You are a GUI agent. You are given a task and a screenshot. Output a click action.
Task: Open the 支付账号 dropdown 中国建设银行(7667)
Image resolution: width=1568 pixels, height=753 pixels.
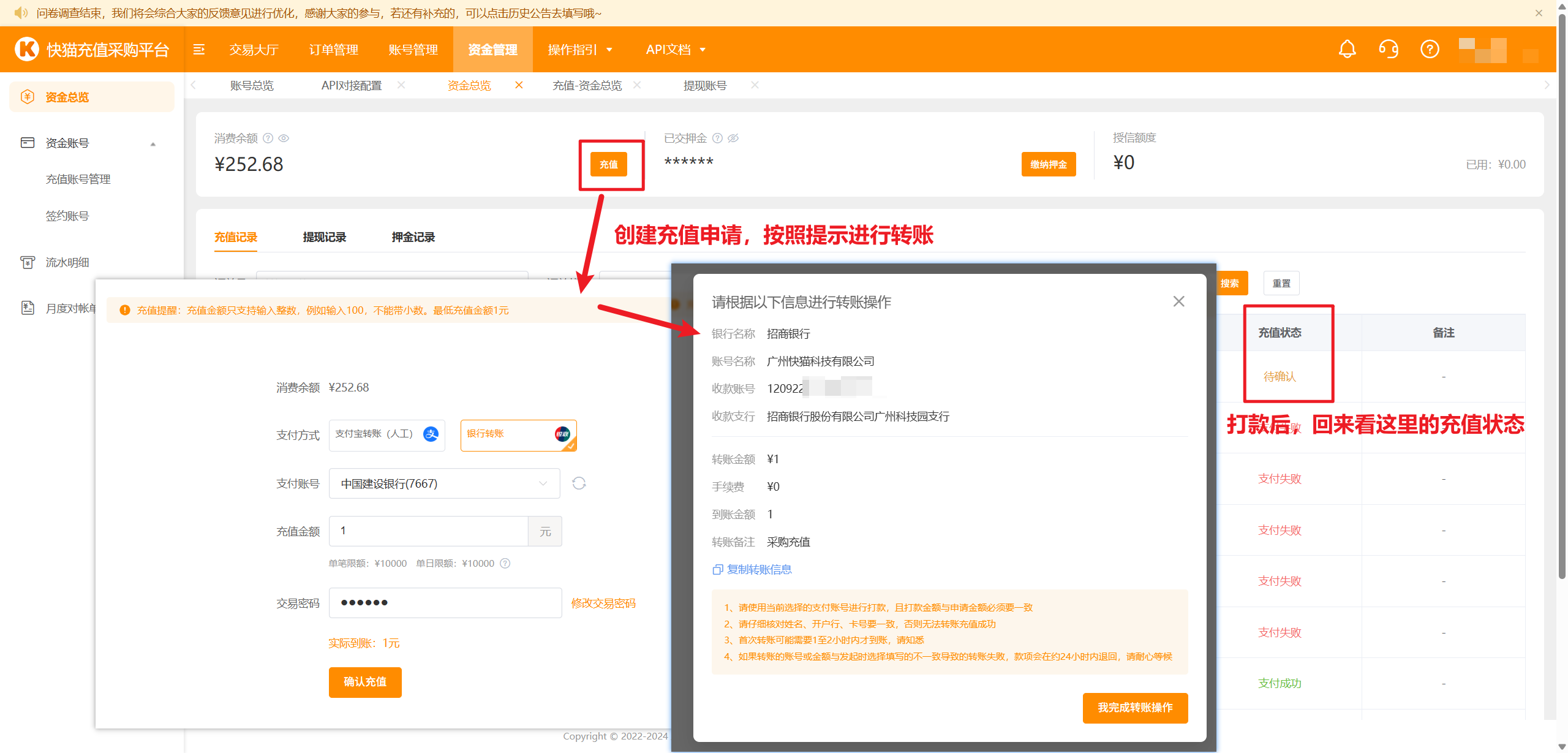(x=444, y=483)
